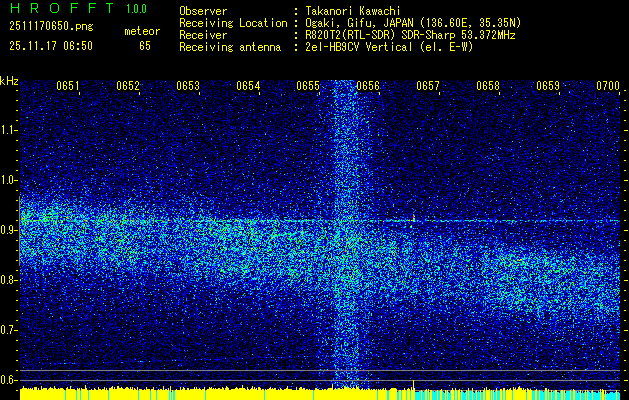Click the observer name Takanori Kawachi
The height and width of the screenshot is (400, 629).
point(353,11)
